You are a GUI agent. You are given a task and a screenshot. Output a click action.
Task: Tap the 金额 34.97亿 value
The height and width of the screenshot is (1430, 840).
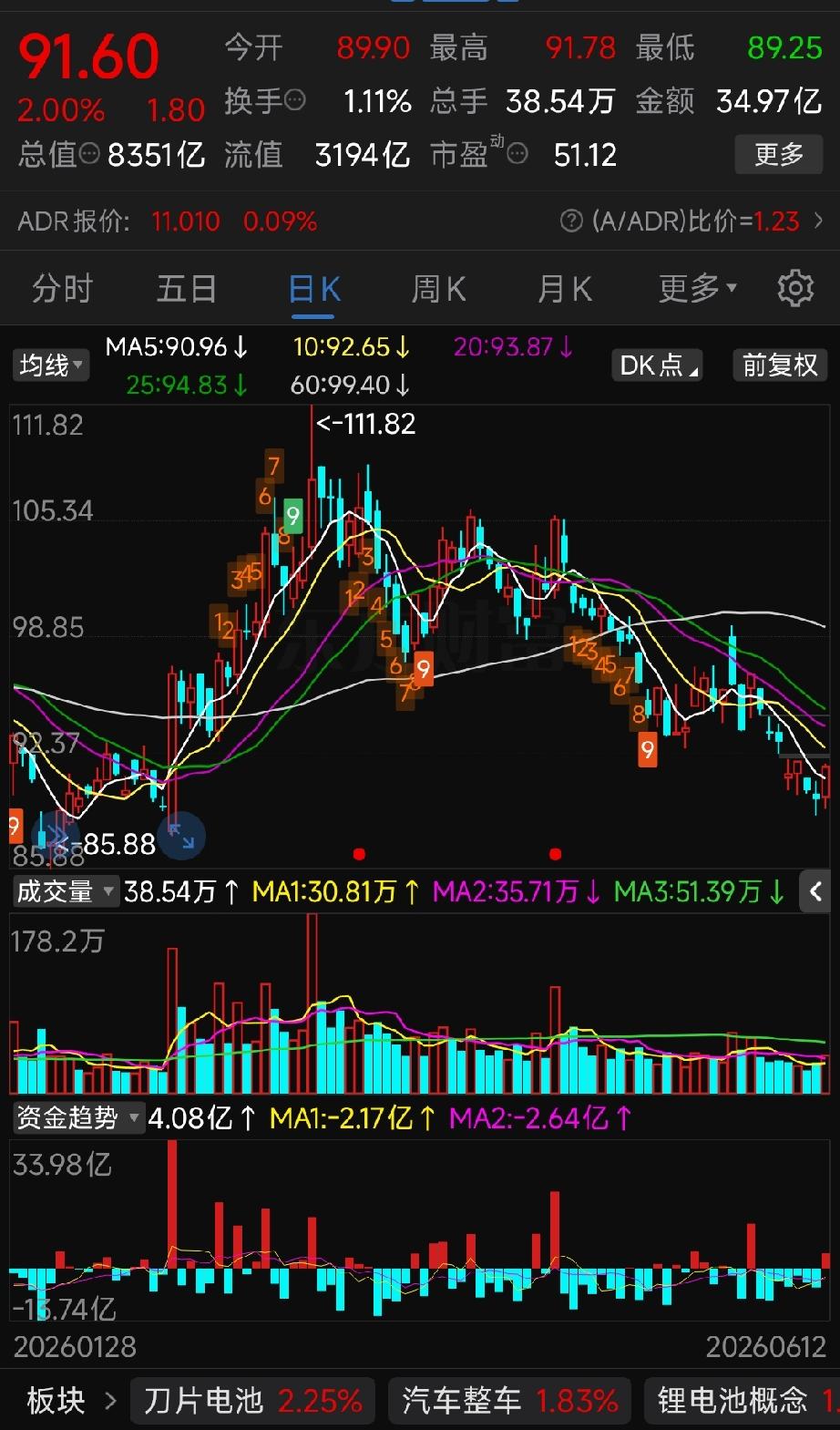click(x=769, y=100)
